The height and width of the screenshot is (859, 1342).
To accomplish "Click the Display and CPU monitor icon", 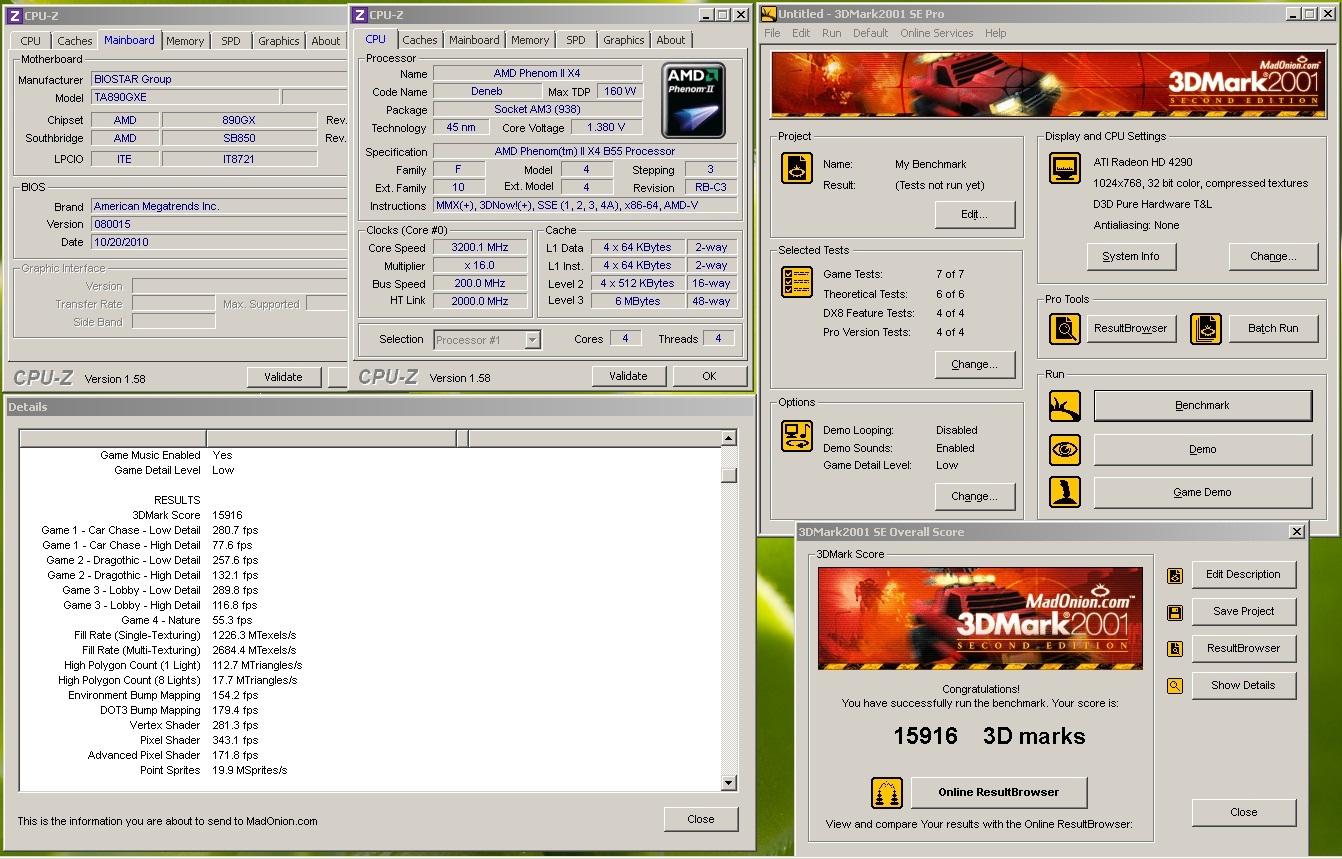I will point(1064,168).
